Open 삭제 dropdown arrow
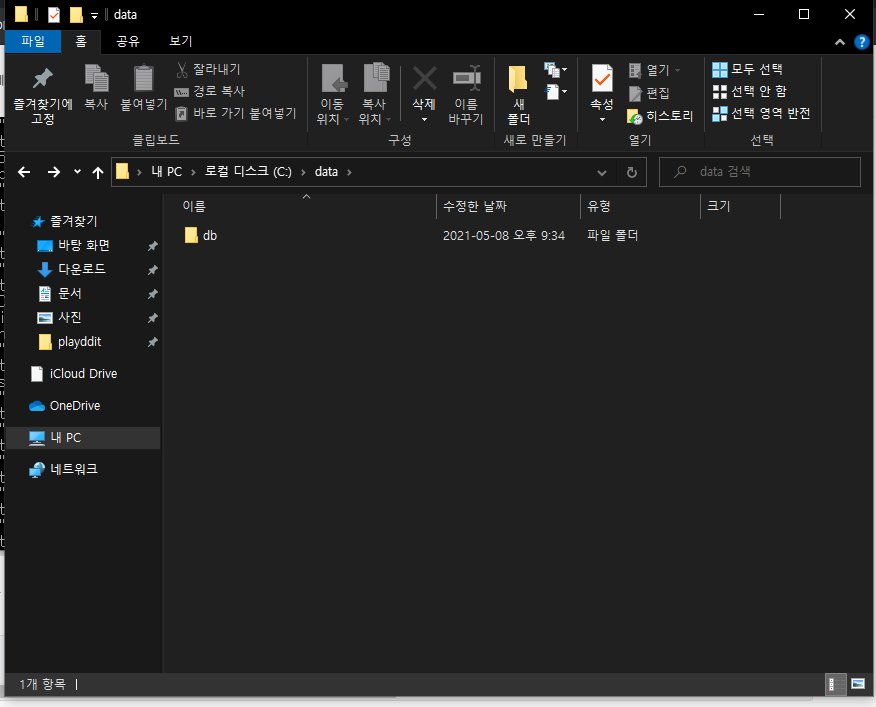The image size is (876, 707). (425, 119)
